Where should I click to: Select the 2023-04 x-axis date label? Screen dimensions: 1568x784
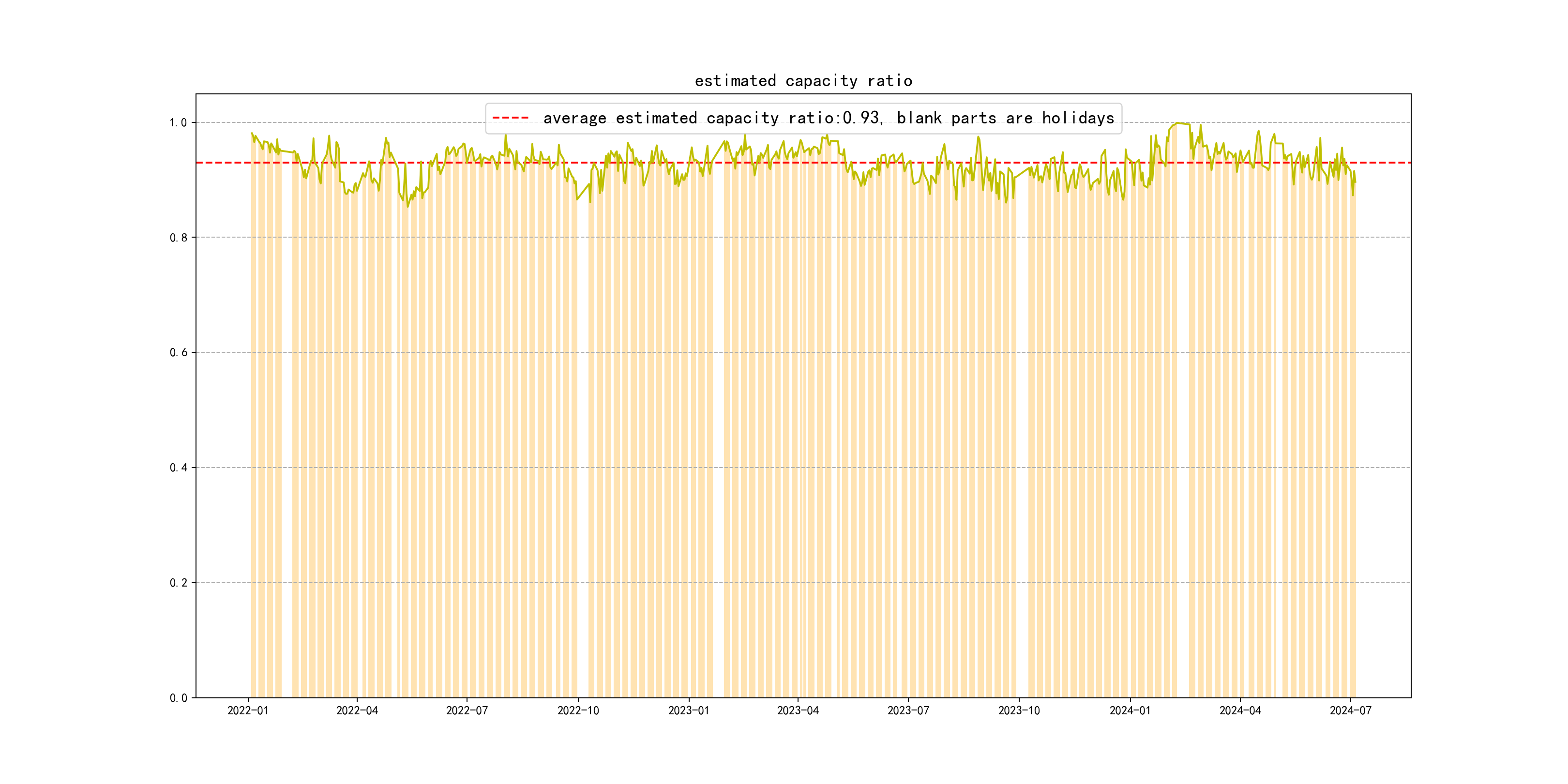pyautogui.click(x=798, y=711)
